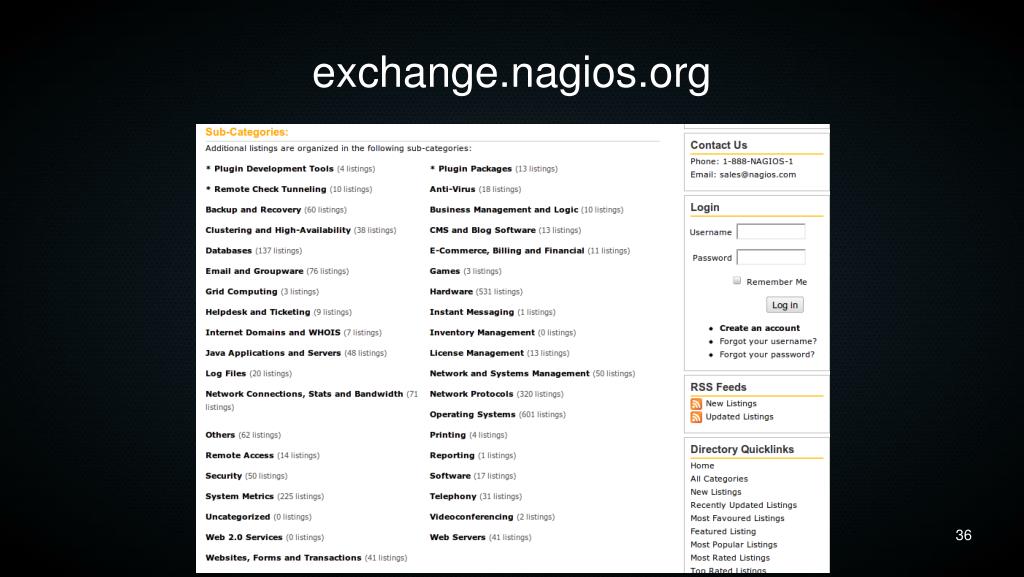Open the Create an account link

click(x=760, y=328)
